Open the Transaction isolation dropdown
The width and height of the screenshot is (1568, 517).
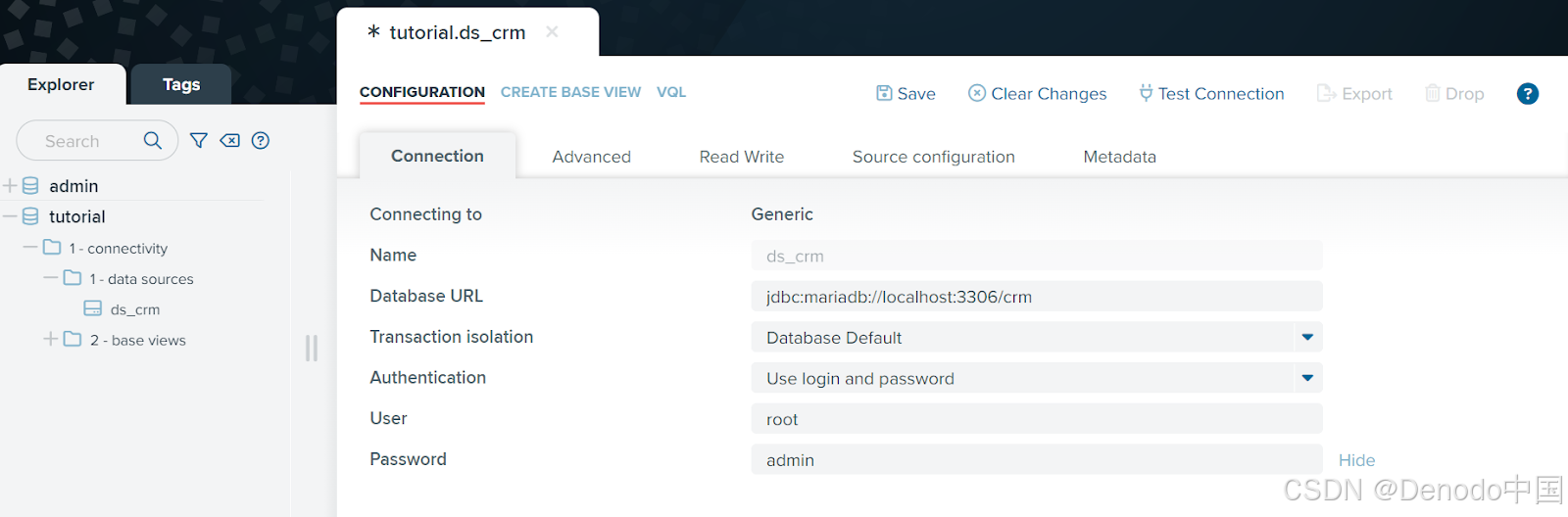coord(1307,337)
